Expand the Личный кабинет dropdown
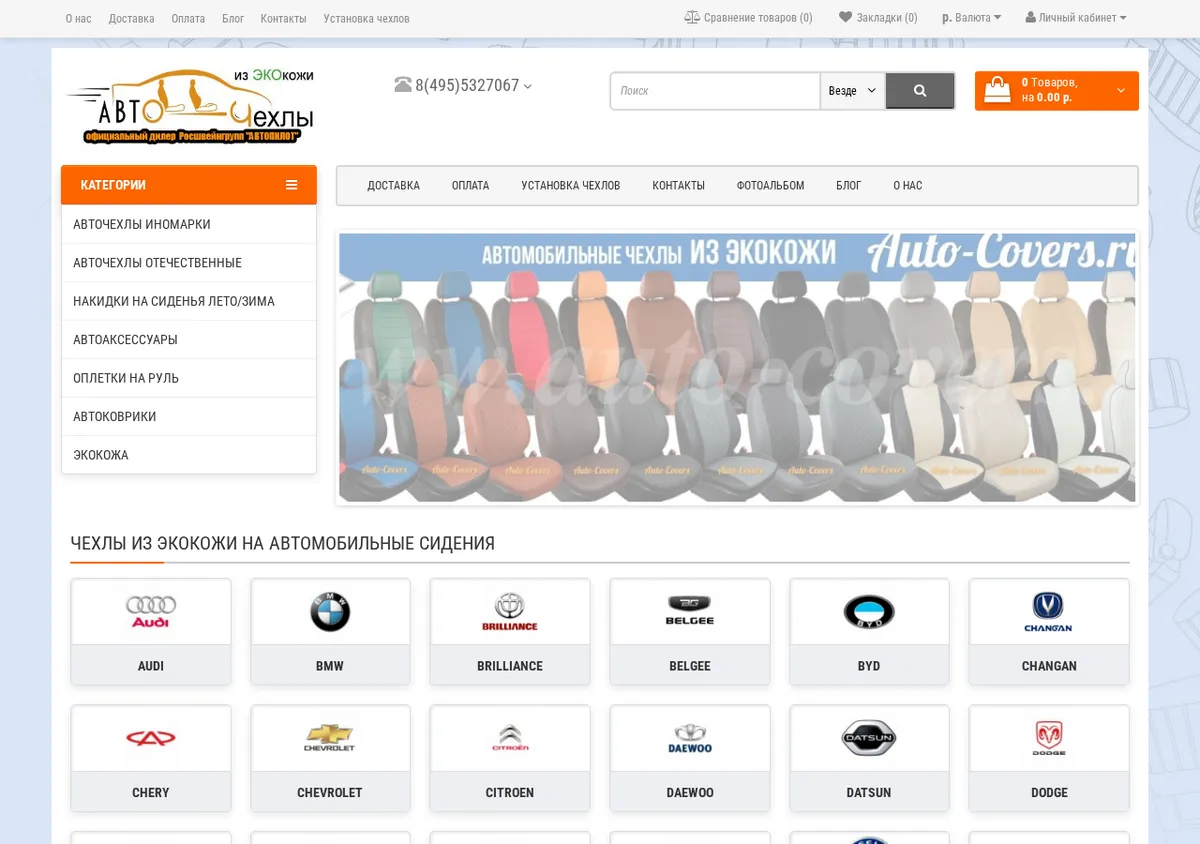1200x844 pixels. click(1076, 18)
